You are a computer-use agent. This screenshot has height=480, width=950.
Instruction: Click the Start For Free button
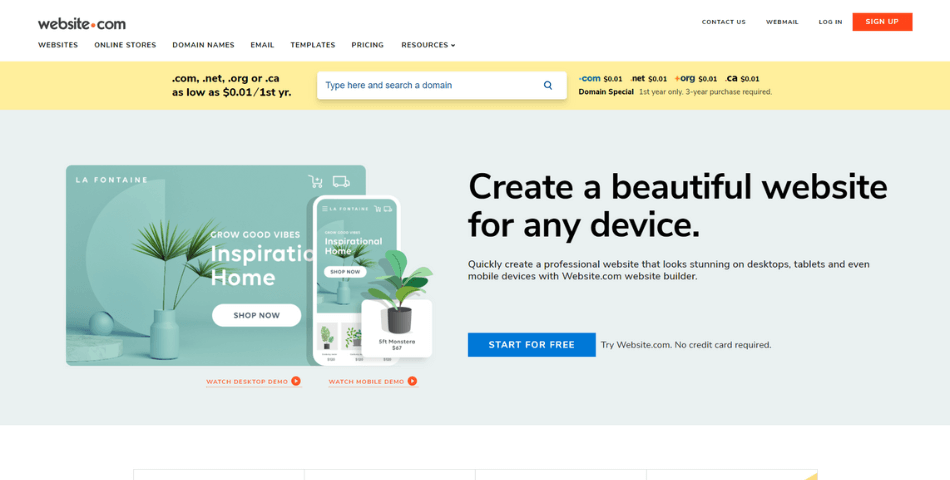coord(531,345)
